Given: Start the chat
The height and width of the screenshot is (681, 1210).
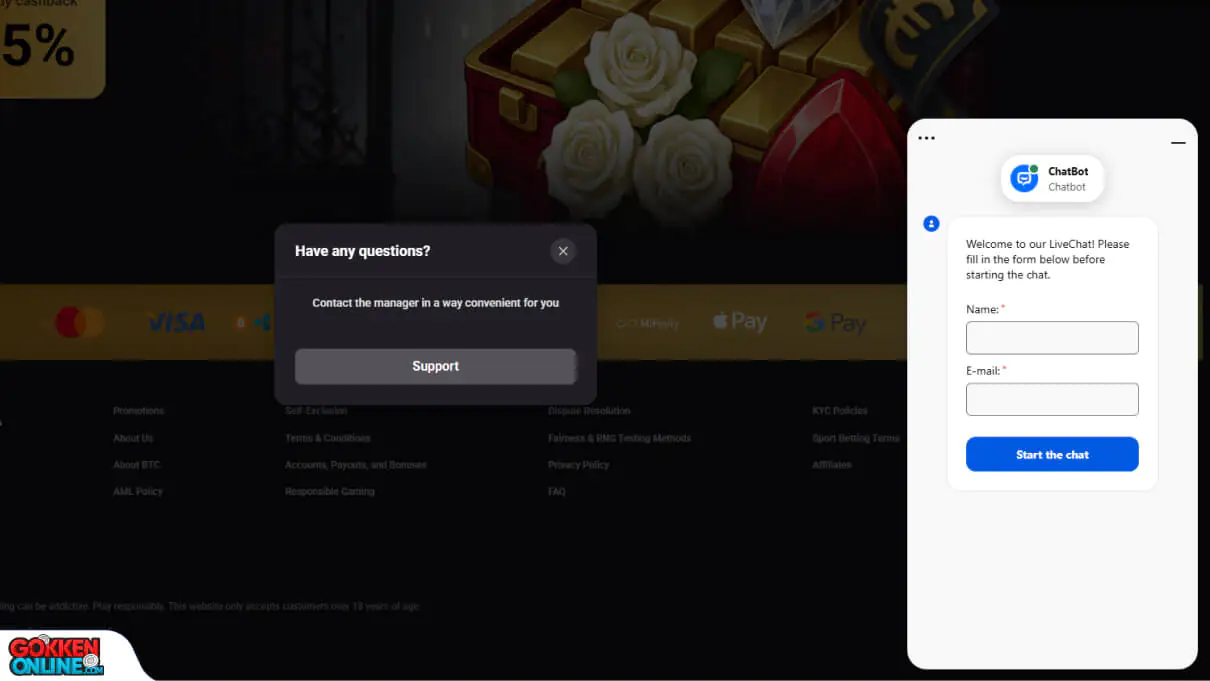Looking at the screenshot, I should 1052,454.
